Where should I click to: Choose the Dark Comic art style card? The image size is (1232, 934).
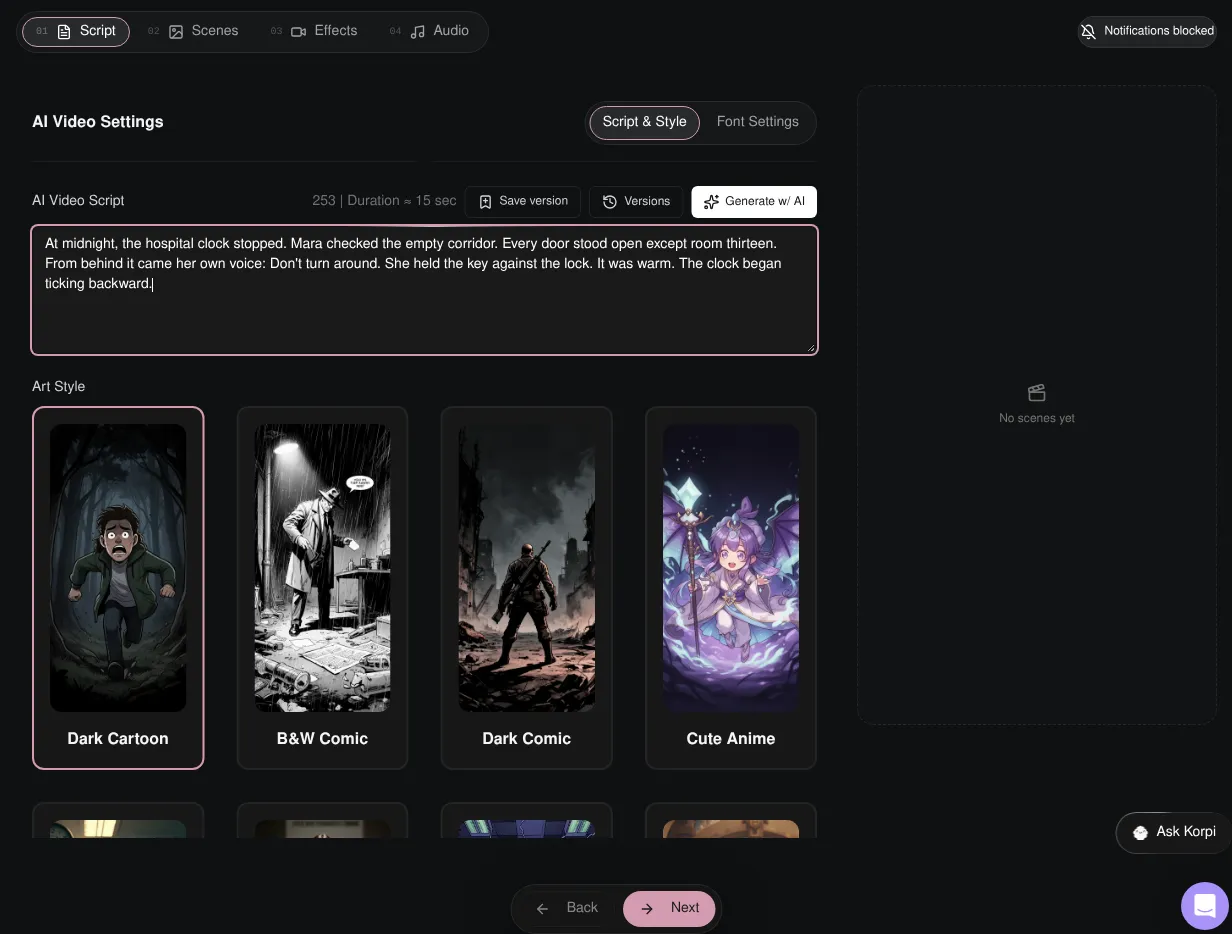point(526,588)
